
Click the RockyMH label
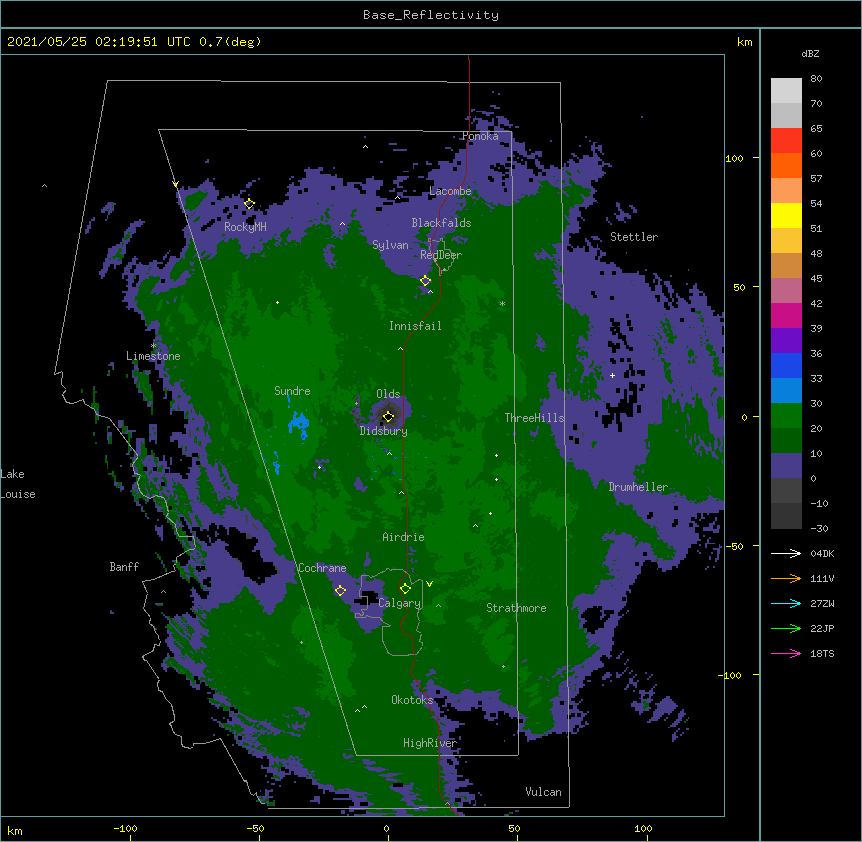(245, 228)
